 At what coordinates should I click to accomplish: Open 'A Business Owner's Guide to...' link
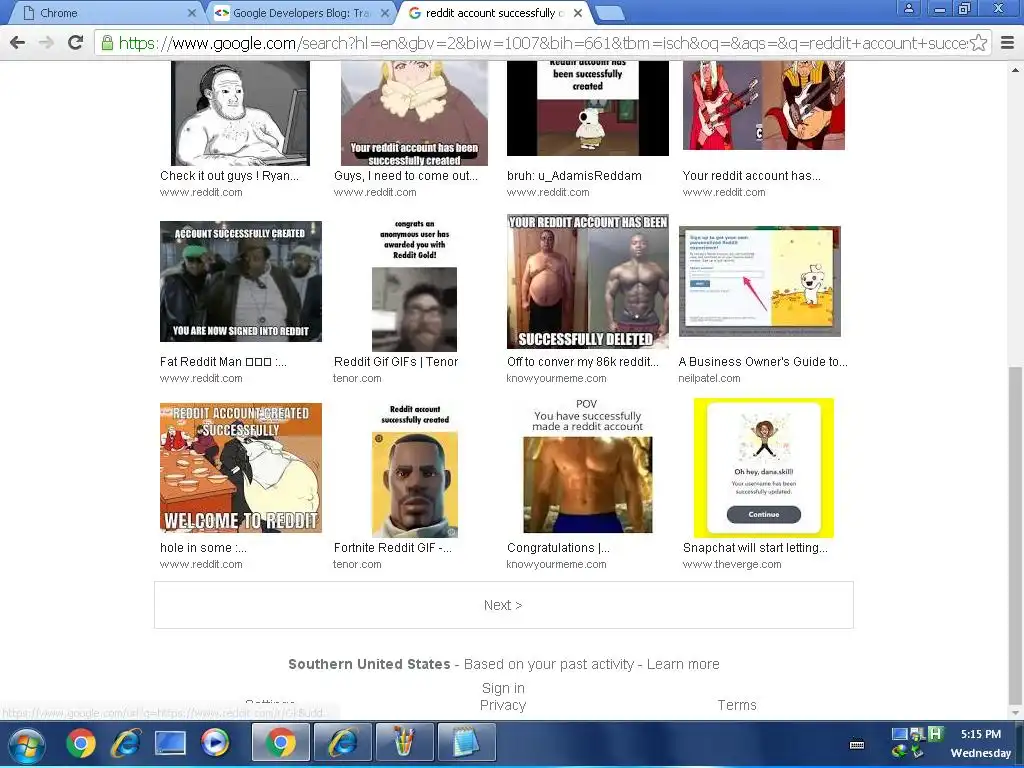(x=763, y=362)
